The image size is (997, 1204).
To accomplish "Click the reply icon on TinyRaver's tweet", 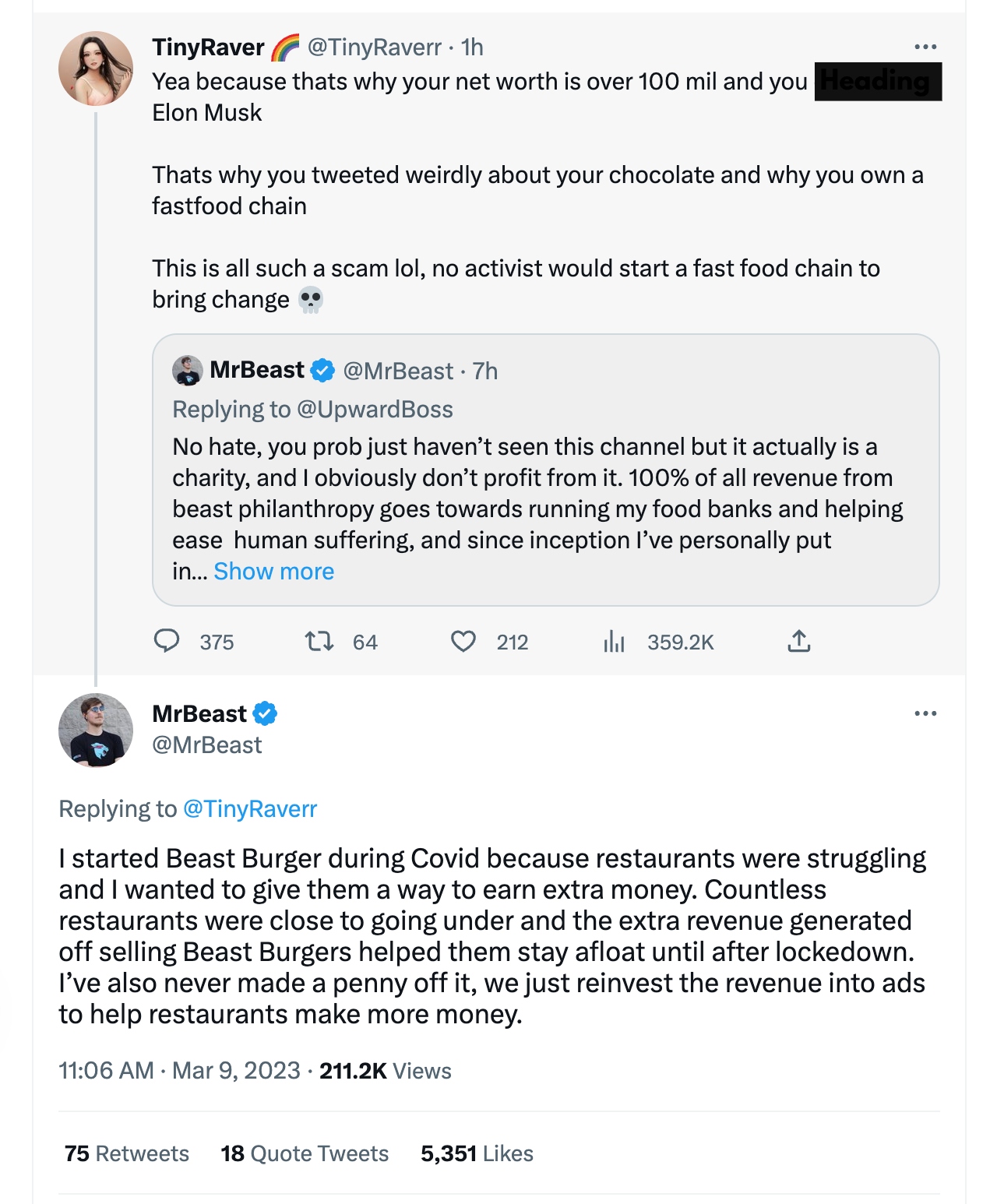I will click(x=167, y=641).
